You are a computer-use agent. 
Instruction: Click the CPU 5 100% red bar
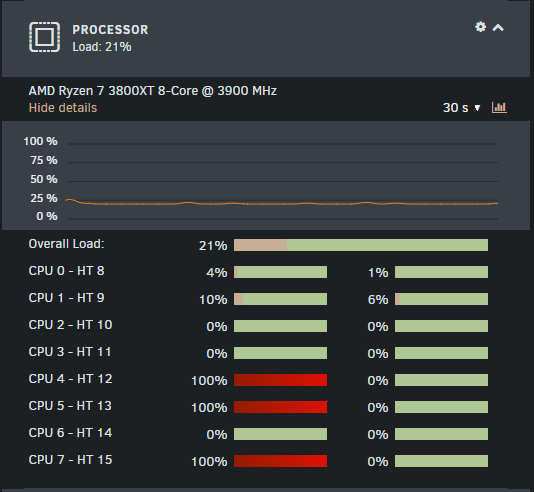pyautogui.click(x=280, y=407)
